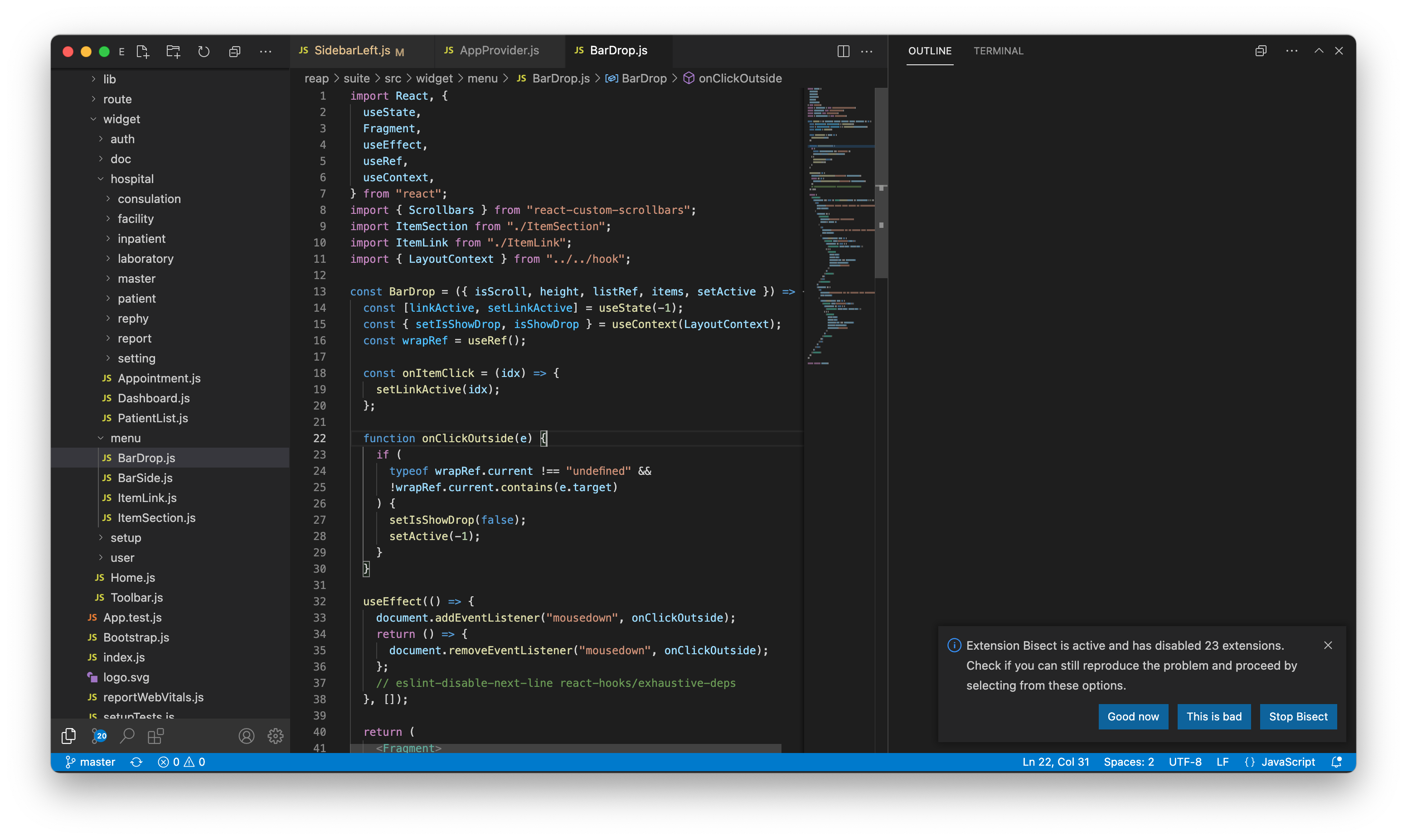Expand the laboratory folder
Screen dimensions: 1407x840
pyautogui.click(x=146, y=259)
